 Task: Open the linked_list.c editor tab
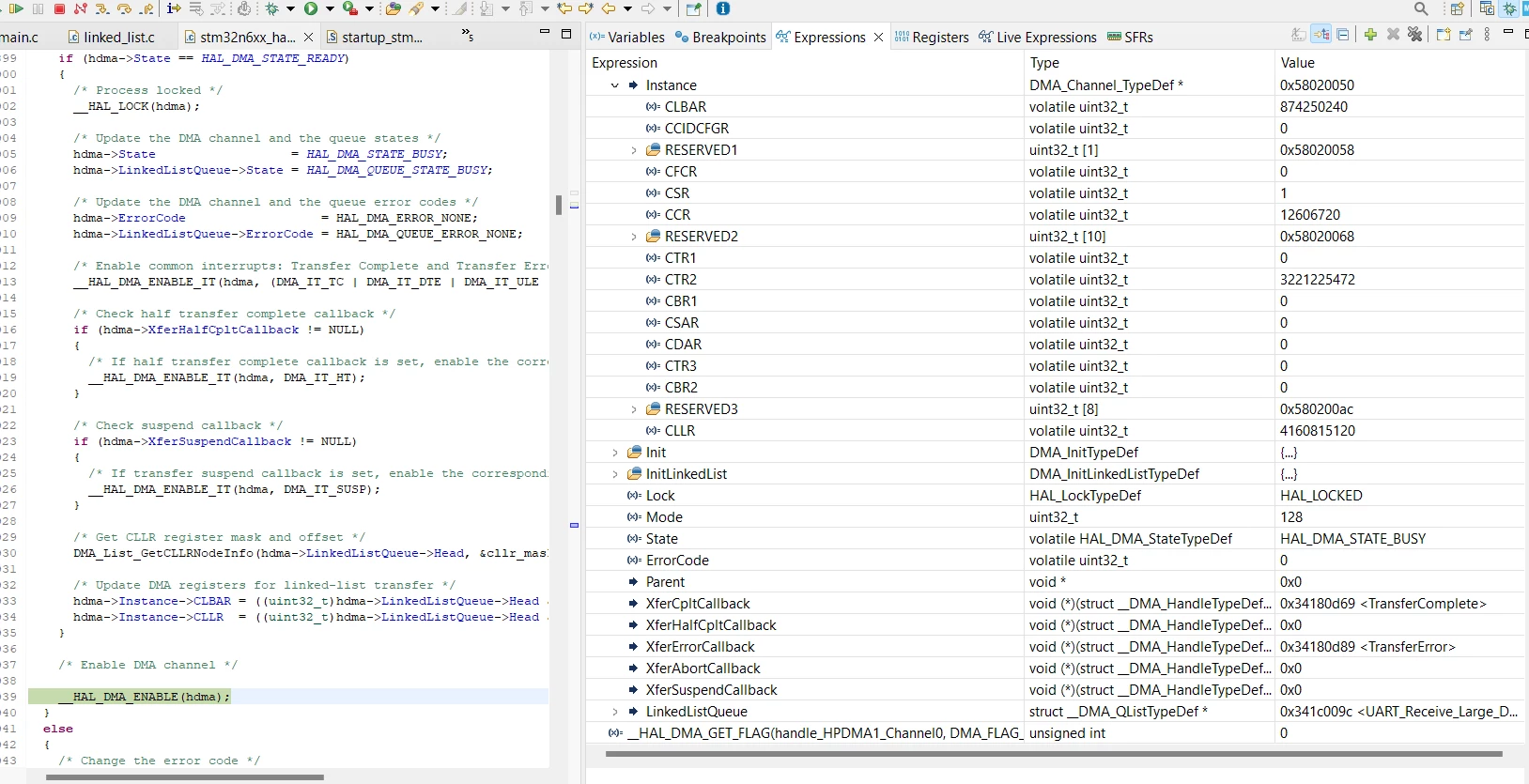[x=112, y=37]
